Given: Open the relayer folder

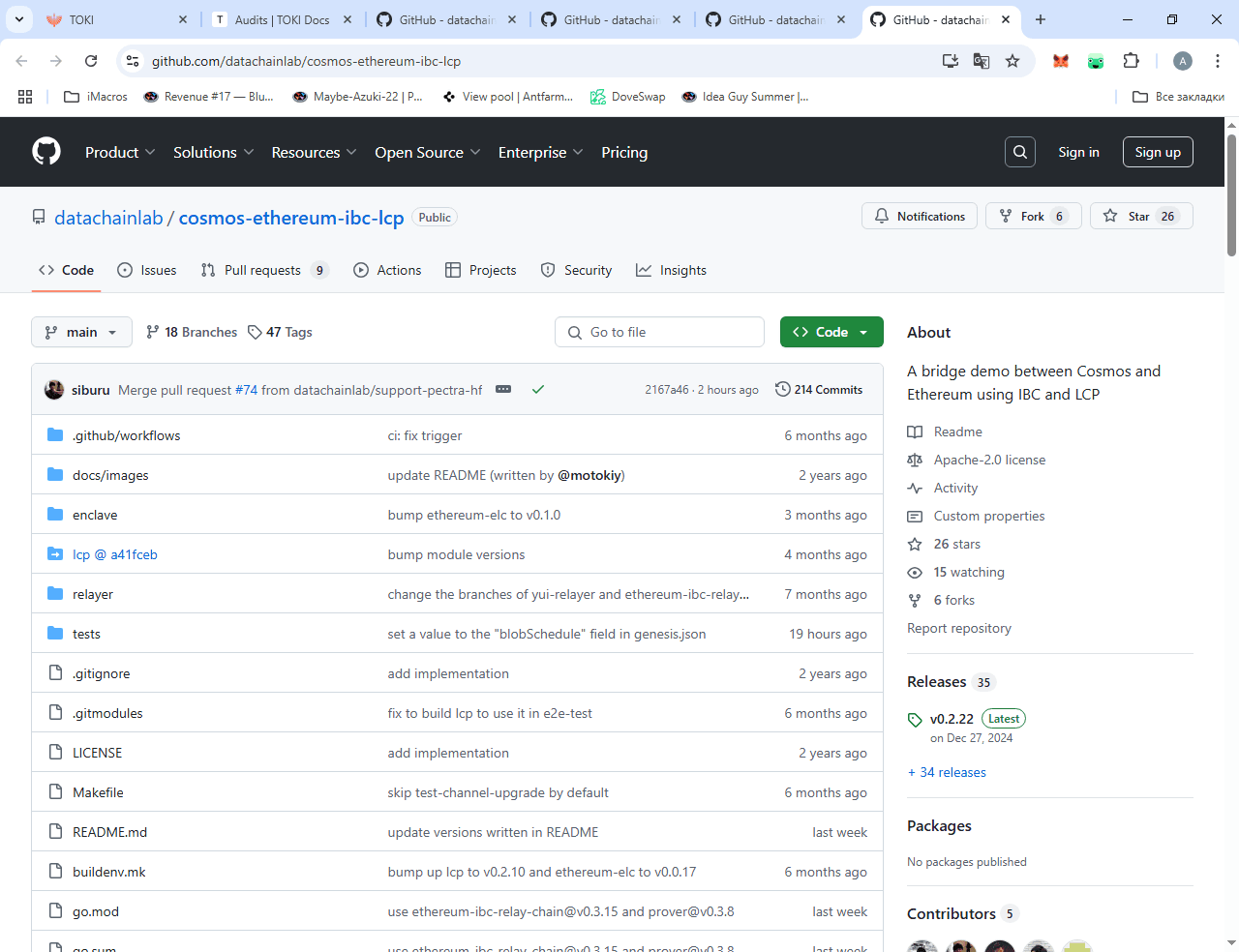Looking at the screenshot, I should click(x=93, y=594).
